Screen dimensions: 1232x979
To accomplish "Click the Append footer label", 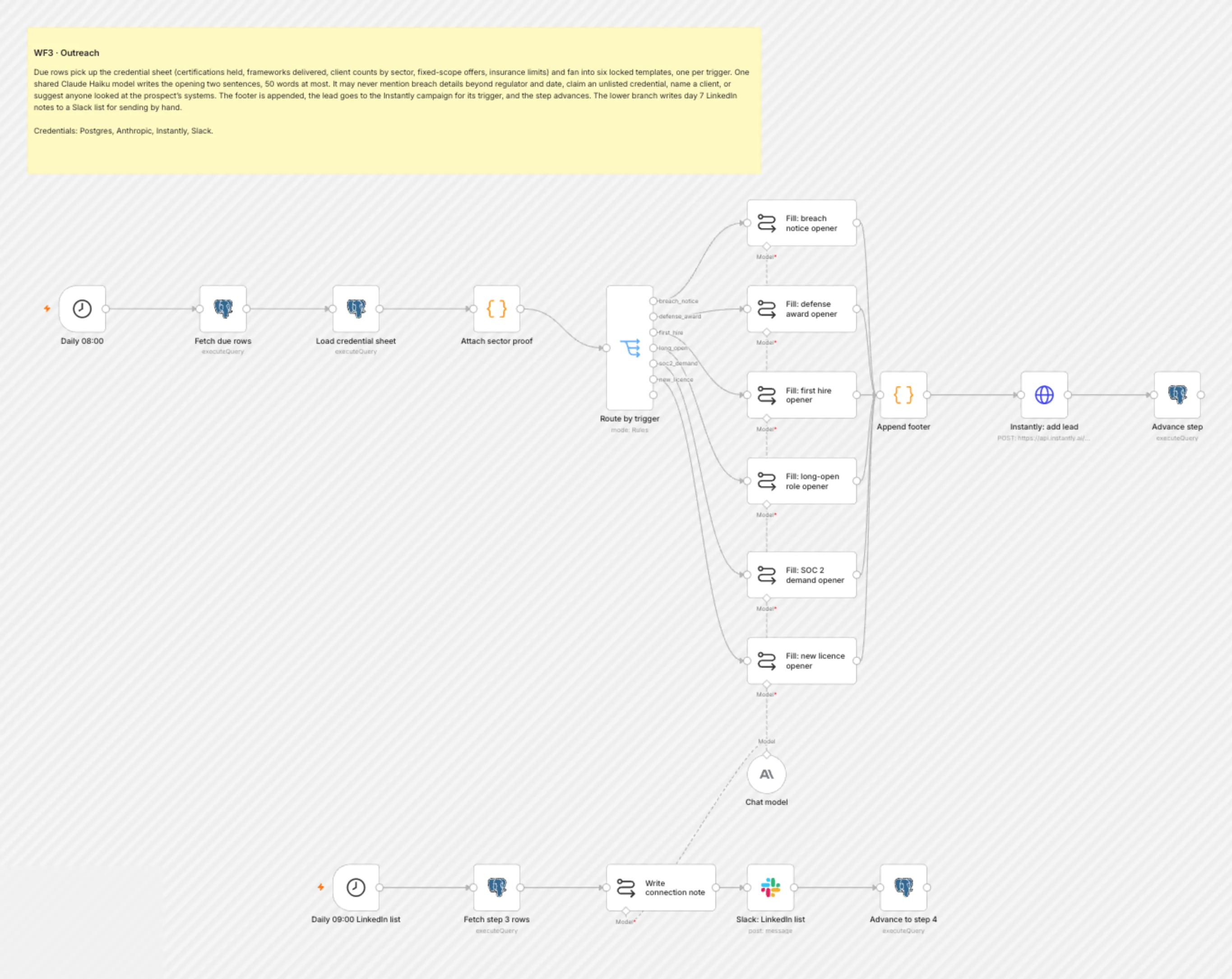I will pos(903,427).
